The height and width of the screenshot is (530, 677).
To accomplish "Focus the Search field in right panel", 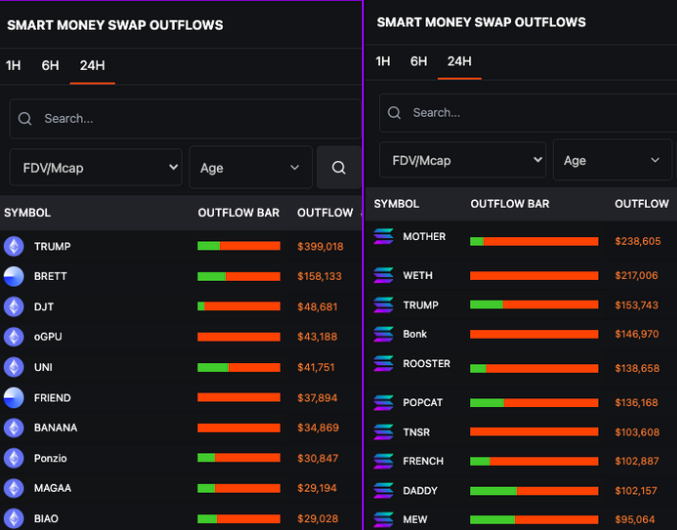I will tap(528, 113).
